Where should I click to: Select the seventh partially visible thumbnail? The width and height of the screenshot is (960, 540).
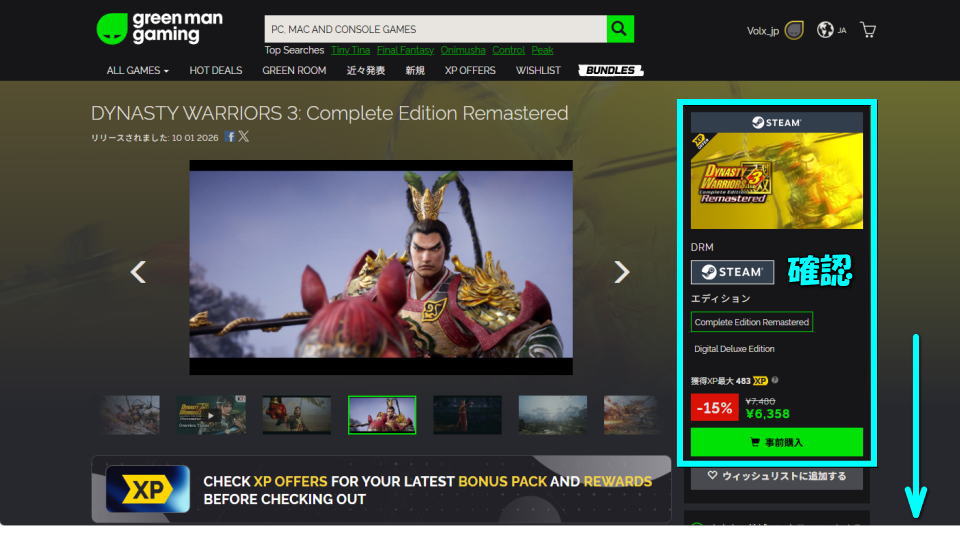632,415
